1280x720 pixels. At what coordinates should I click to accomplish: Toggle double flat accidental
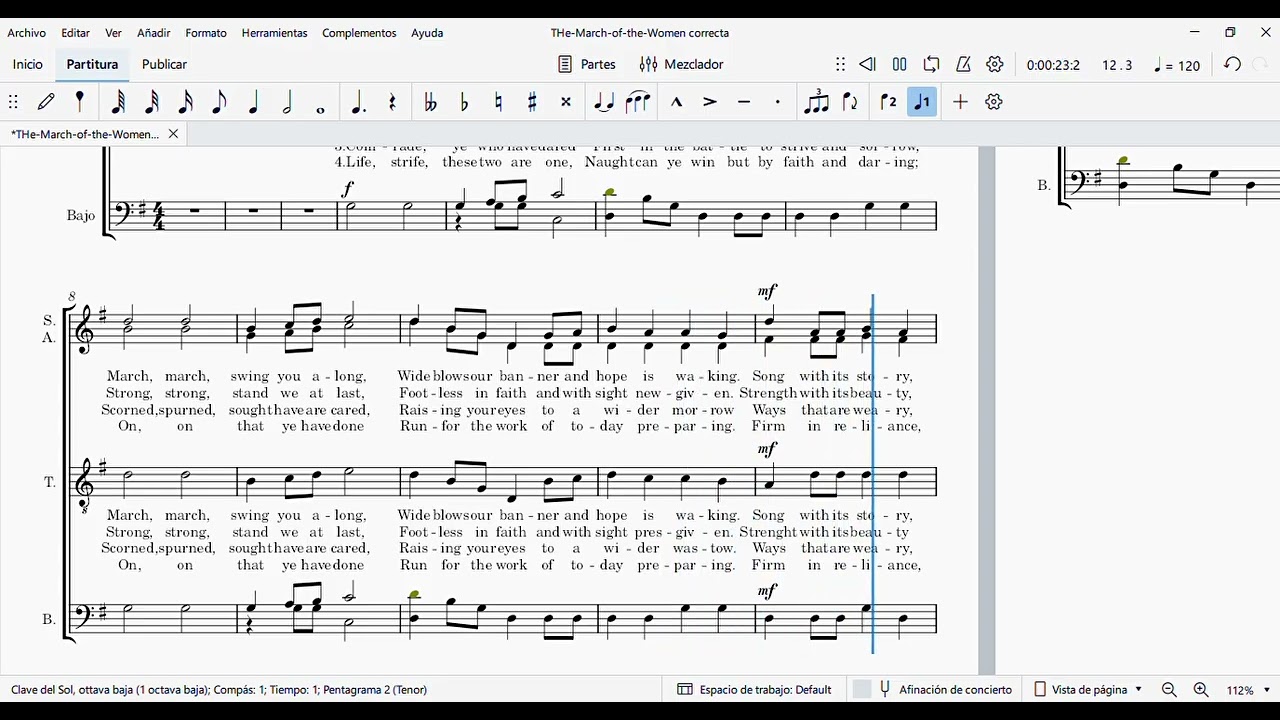coord(431,102)
